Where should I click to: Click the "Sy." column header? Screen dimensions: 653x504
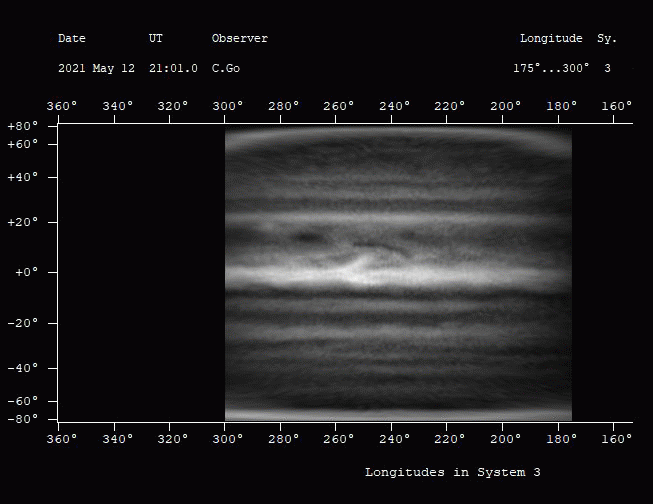point(606,39)
